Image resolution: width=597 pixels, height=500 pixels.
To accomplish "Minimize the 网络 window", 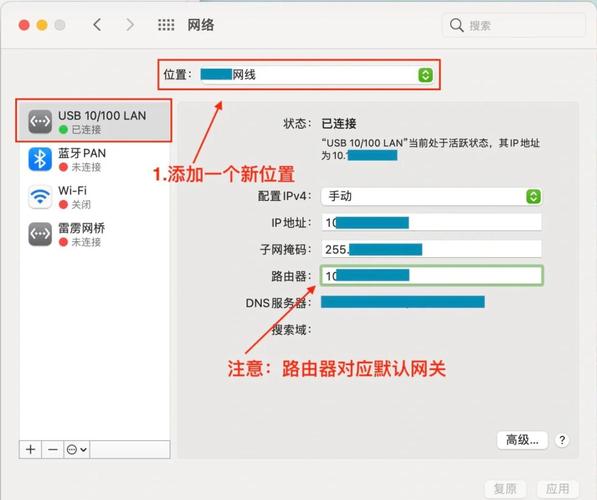I will (42, 25).
